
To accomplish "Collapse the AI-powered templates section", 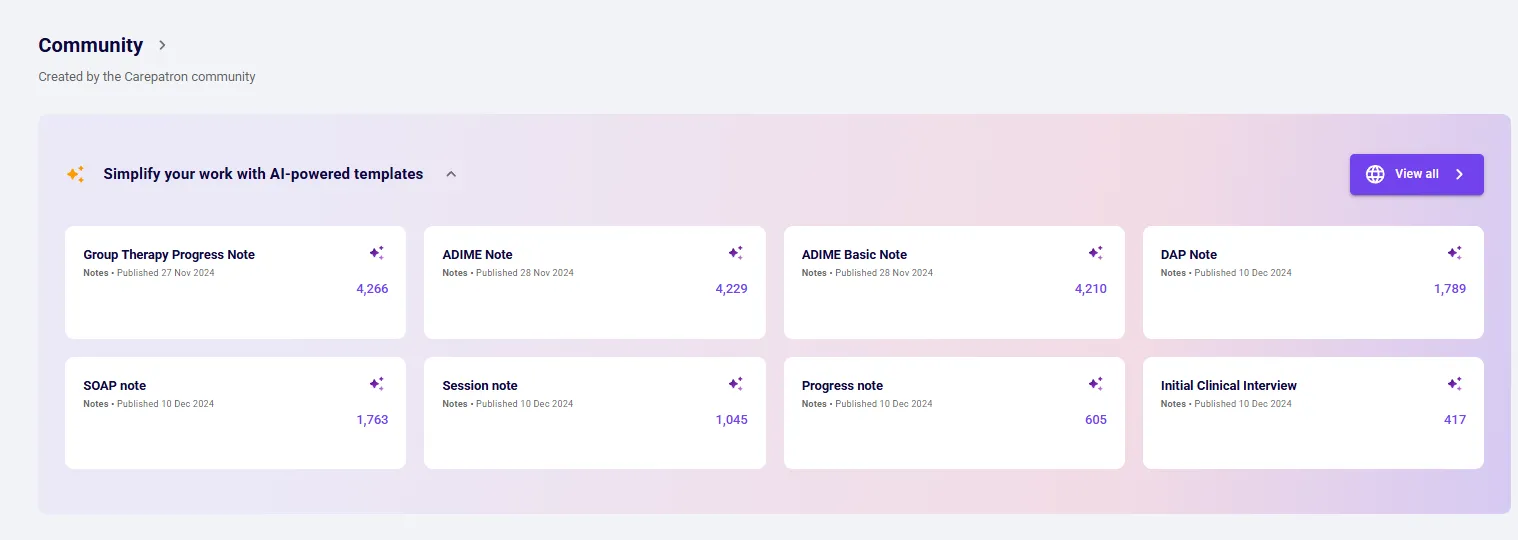I will pyautogui.click(x=451, y=174).
